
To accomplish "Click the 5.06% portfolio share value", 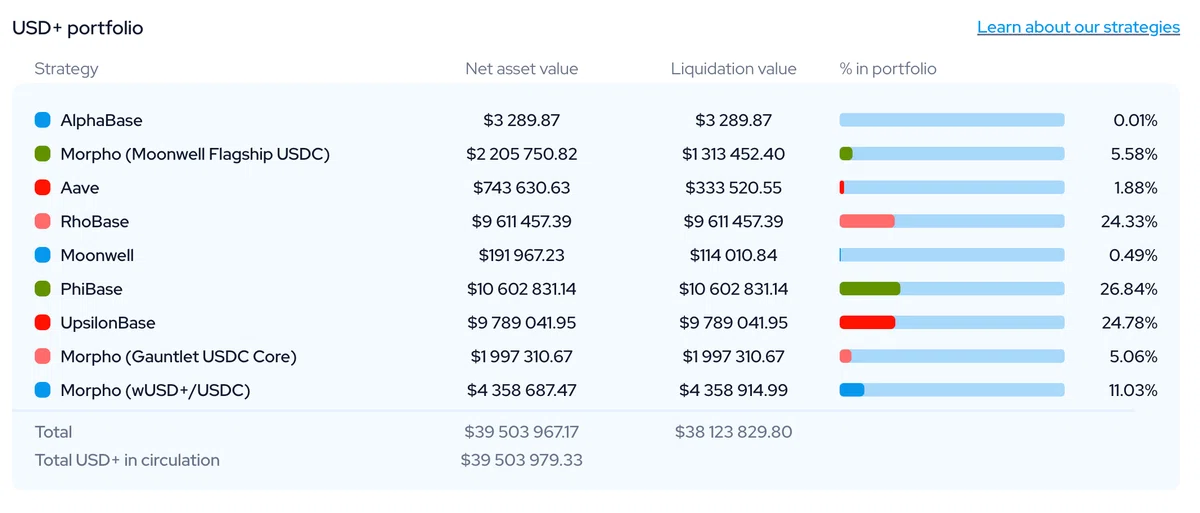I will click(x=1134, y=357).
